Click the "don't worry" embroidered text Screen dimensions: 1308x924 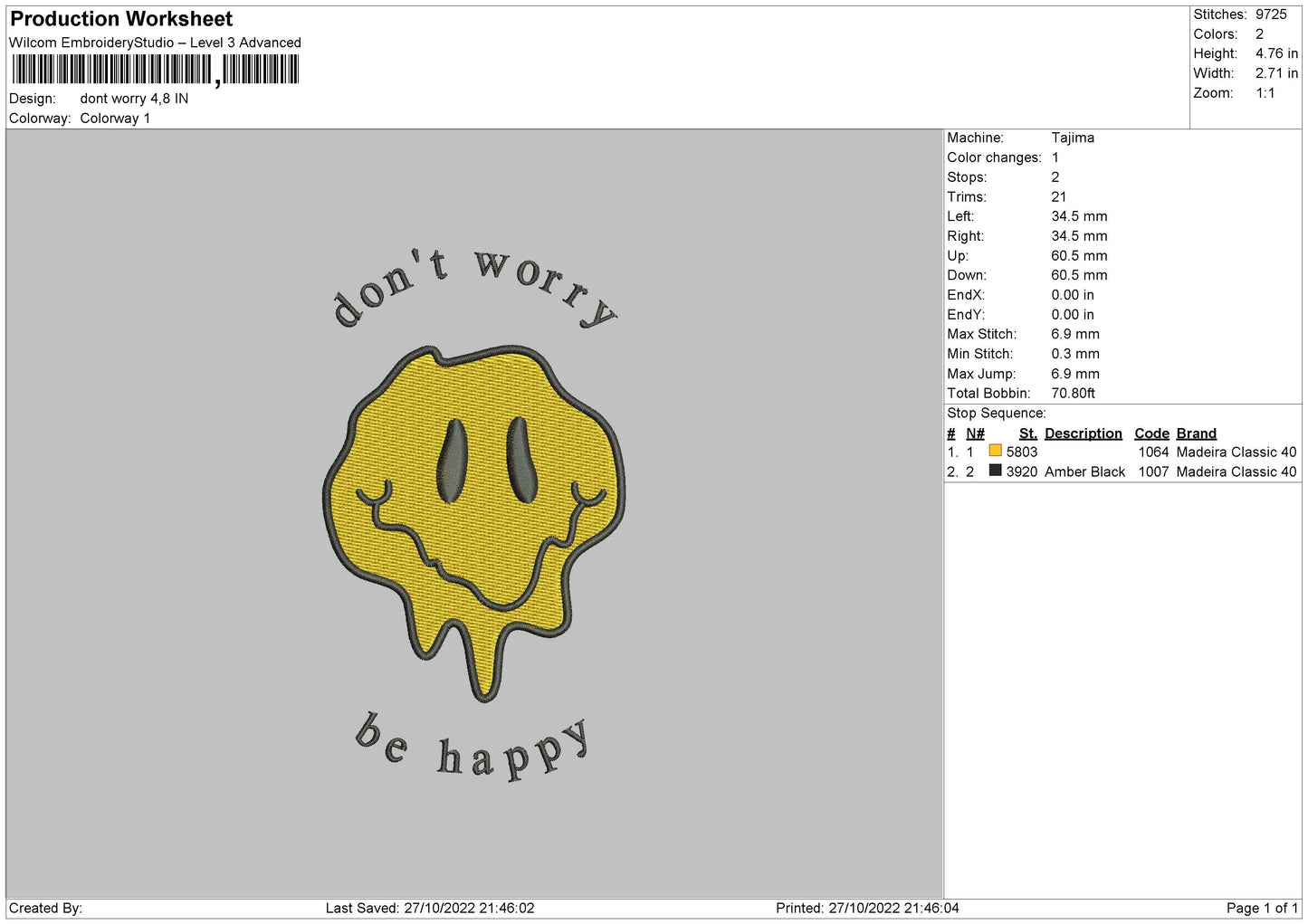(474, 288)
